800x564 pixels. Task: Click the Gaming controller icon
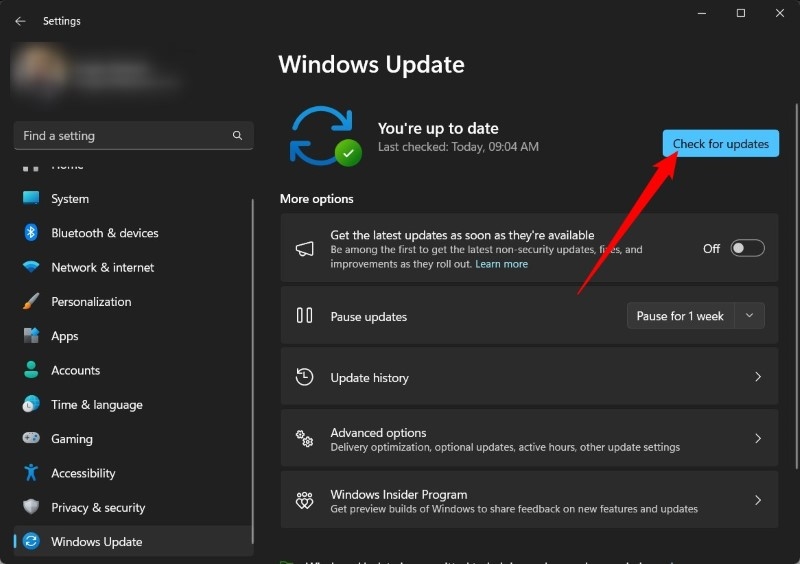coord(31,439)
